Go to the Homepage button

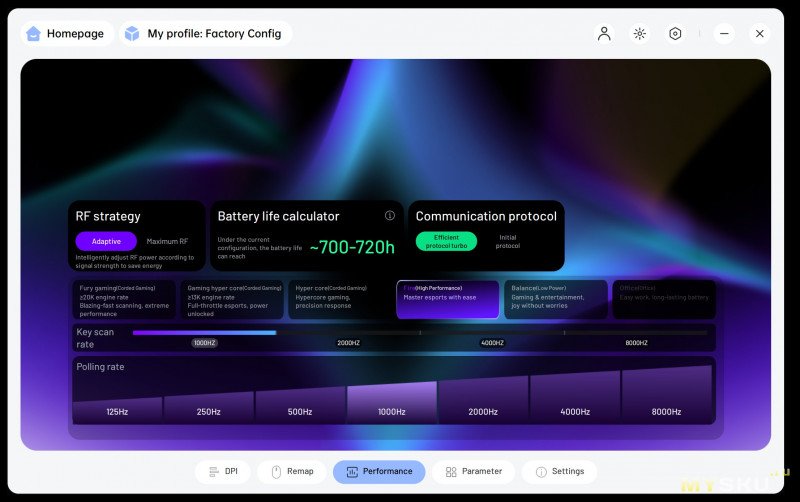pyautogui.click(x=64, y=33)
